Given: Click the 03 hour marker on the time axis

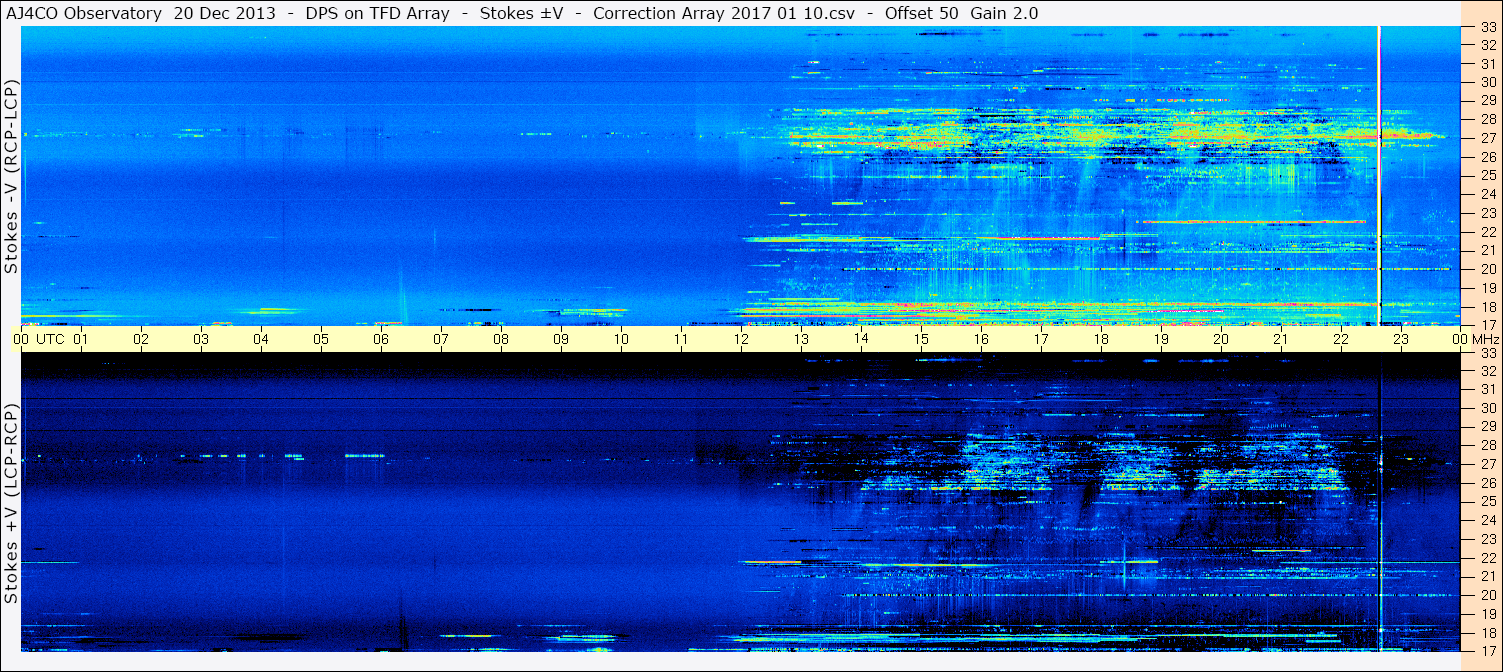Looking at the screenshot, I should tap(201, 339).
